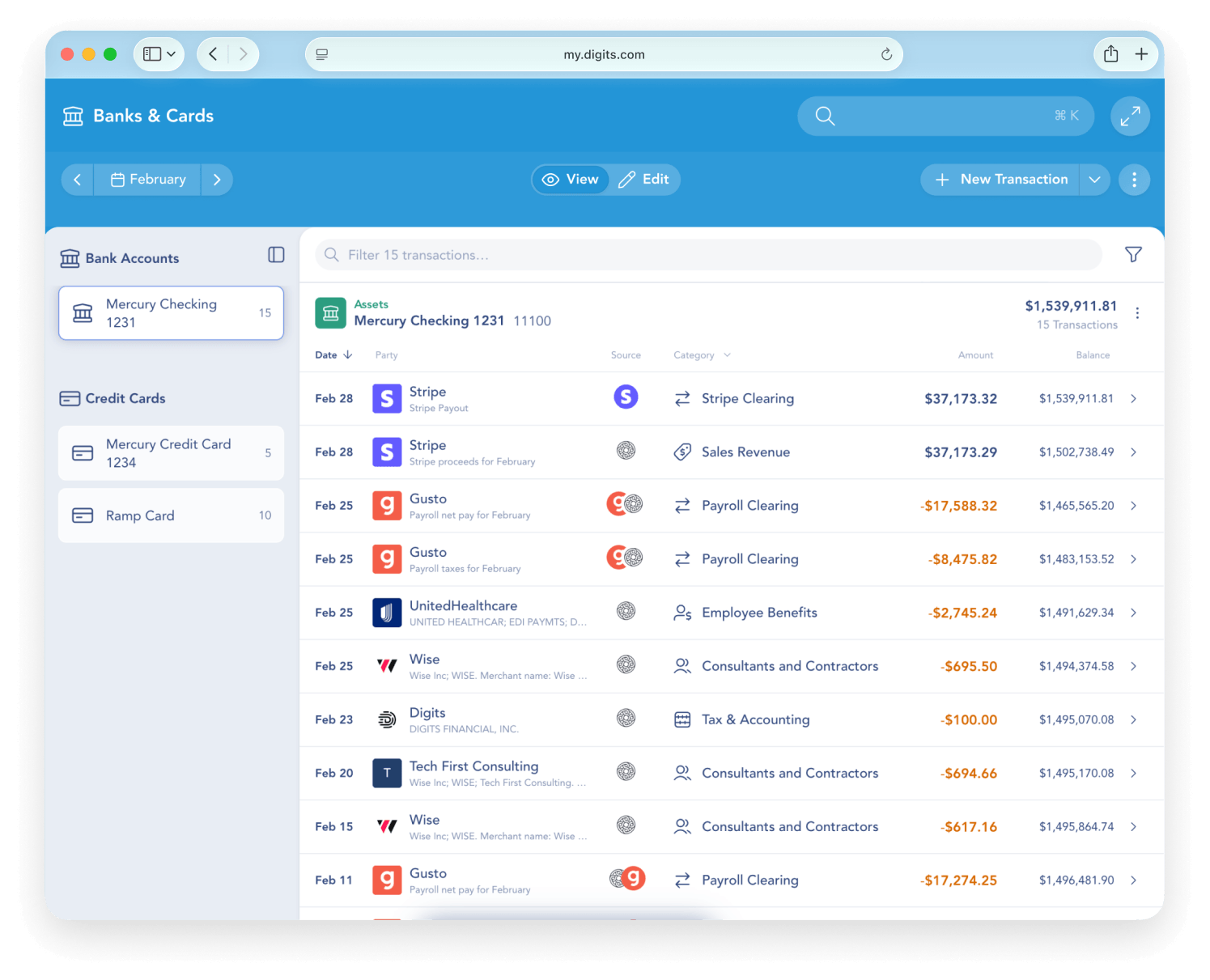The width and height of the screenshot is (1210, 980).
Task: Switch to Edit mode
Action: 644,180
